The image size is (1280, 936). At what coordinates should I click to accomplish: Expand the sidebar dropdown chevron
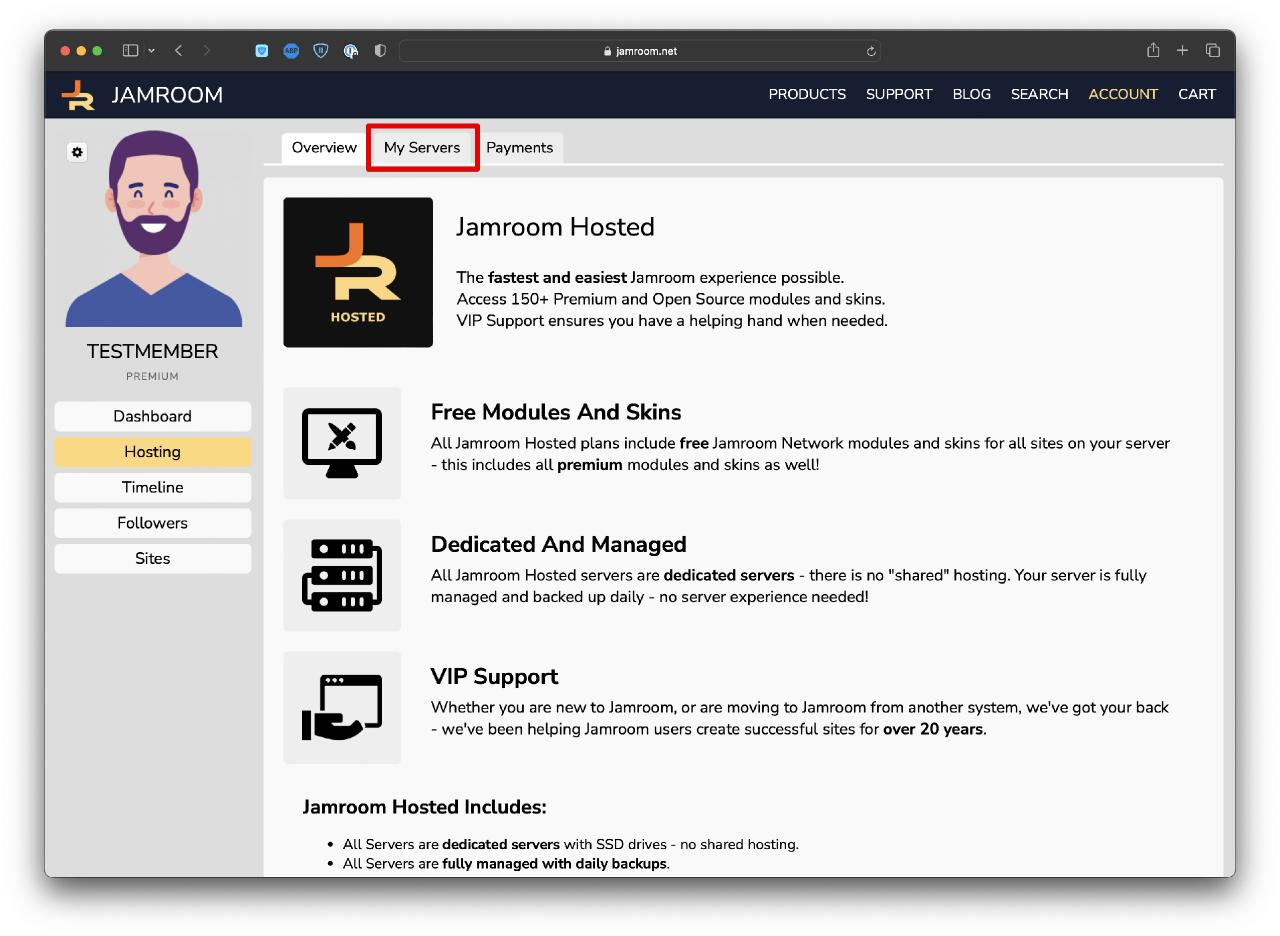(x=151, y=50)
